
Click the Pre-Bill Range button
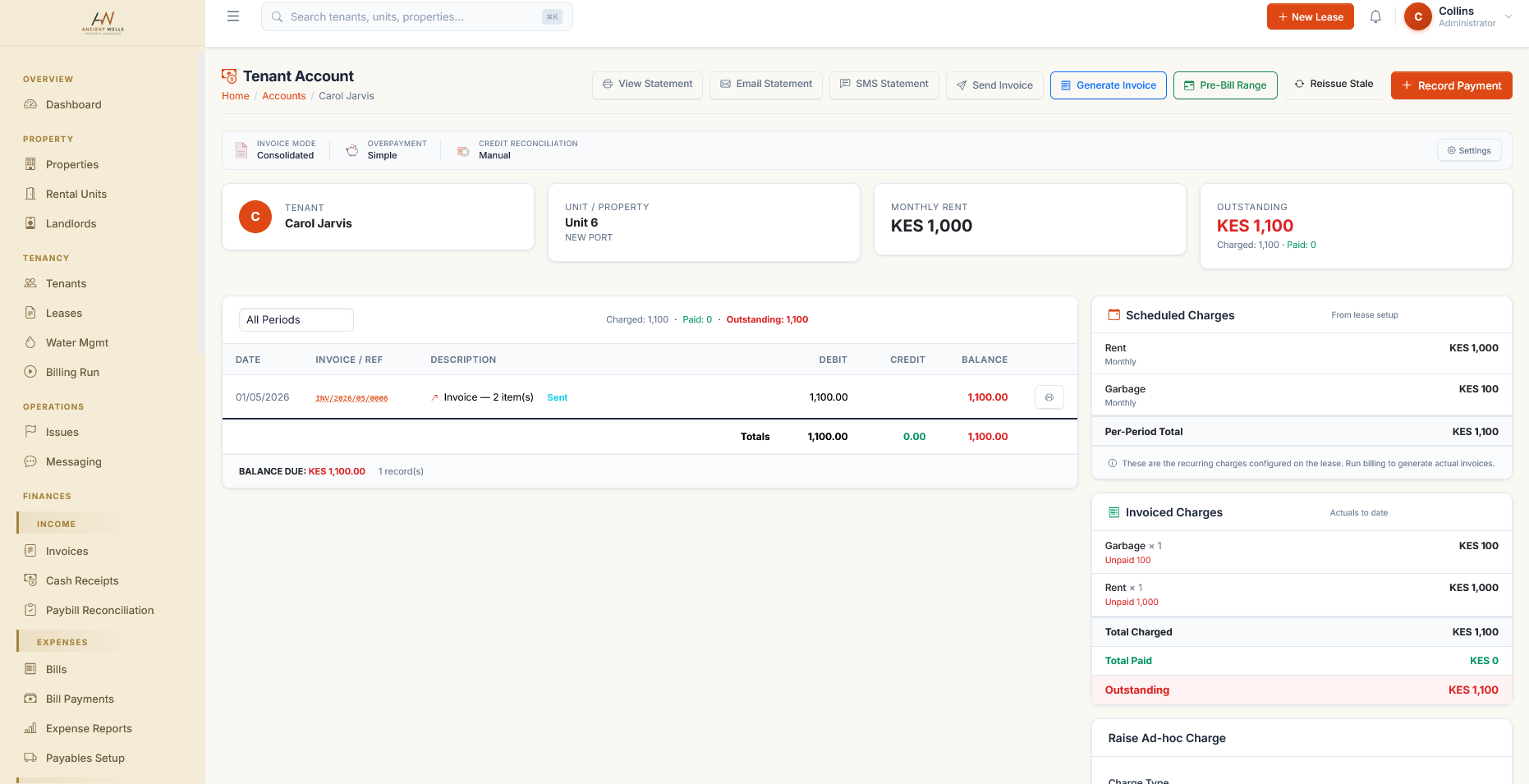tap(1225, 85)
